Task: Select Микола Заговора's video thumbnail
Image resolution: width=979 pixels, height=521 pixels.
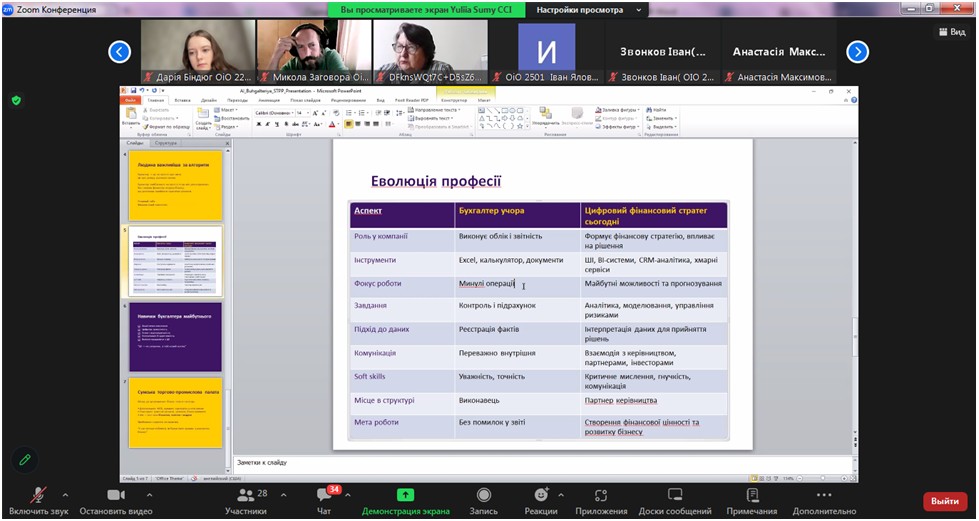Action: click(x=313, y=52)
